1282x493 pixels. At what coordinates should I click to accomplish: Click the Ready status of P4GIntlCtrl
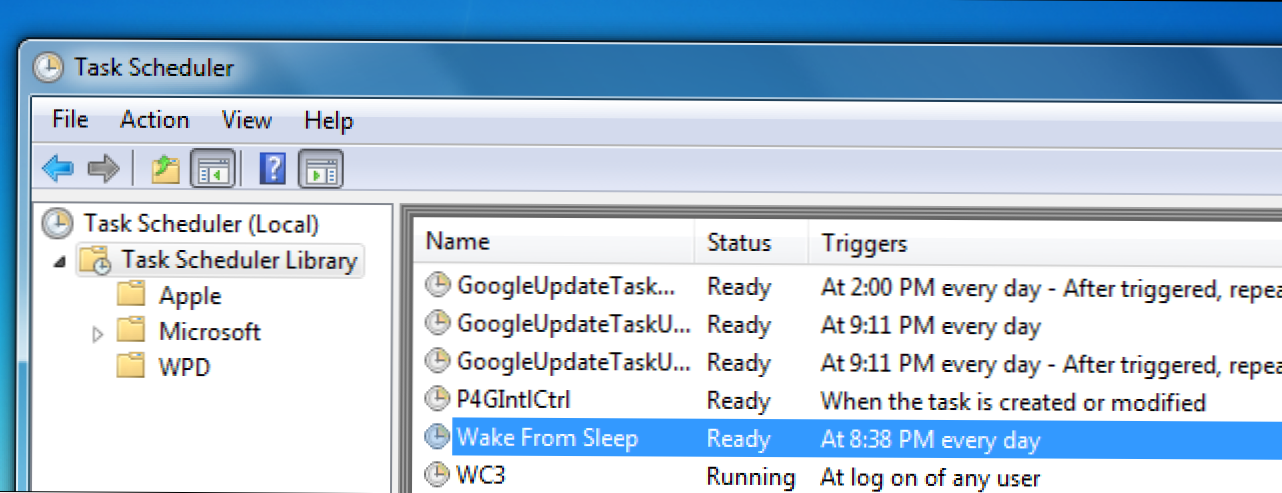click(739, 402)
